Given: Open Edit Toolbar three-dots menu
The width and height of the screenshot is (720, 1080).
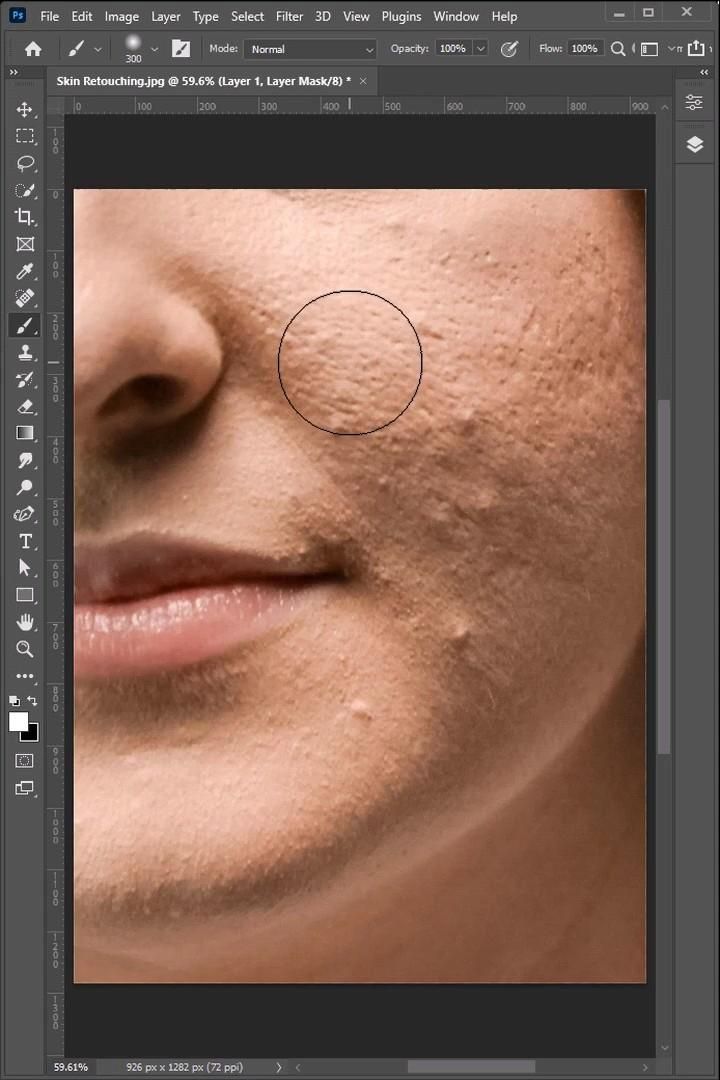Looking at the screenshot, I should 25,676.
